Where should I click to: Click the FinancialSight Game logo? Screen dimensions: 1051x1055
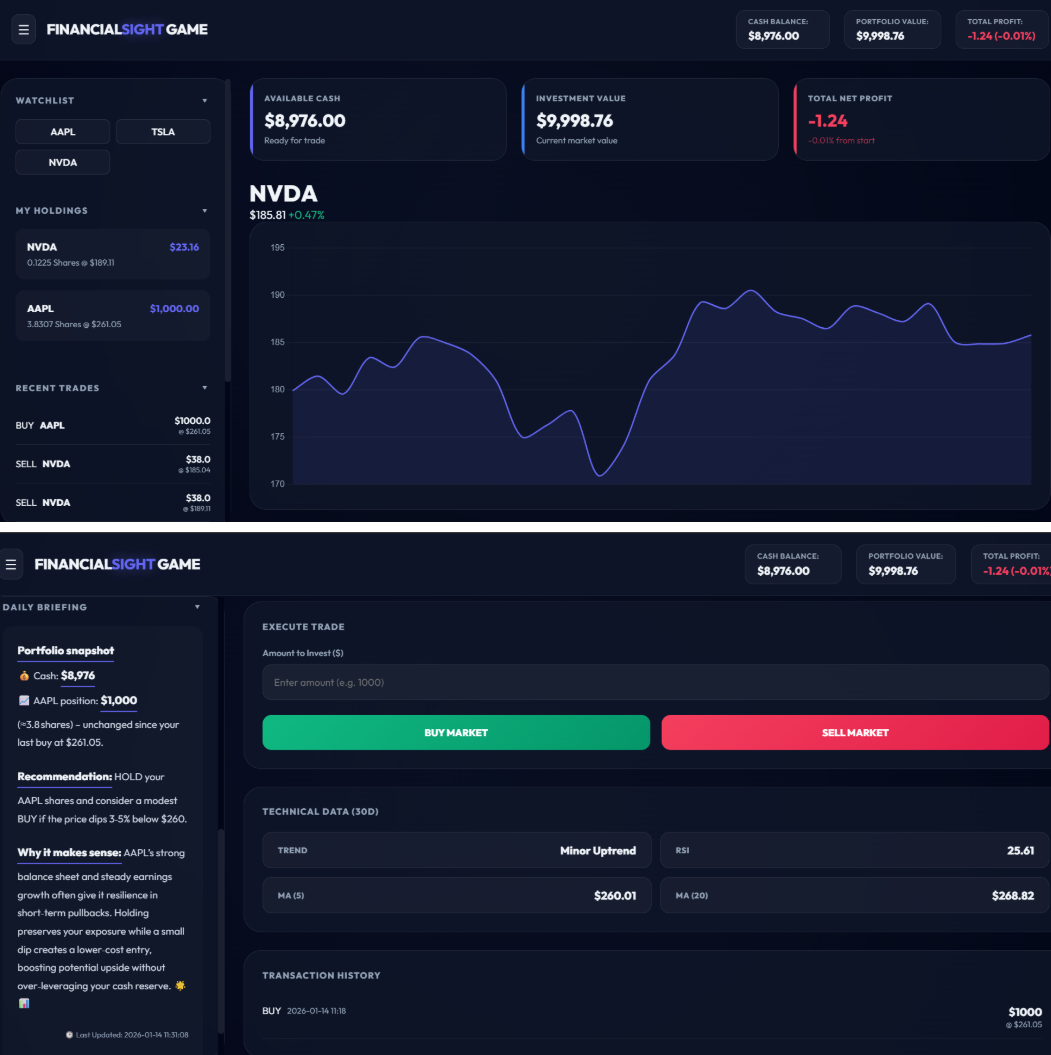tap(128, 29)
